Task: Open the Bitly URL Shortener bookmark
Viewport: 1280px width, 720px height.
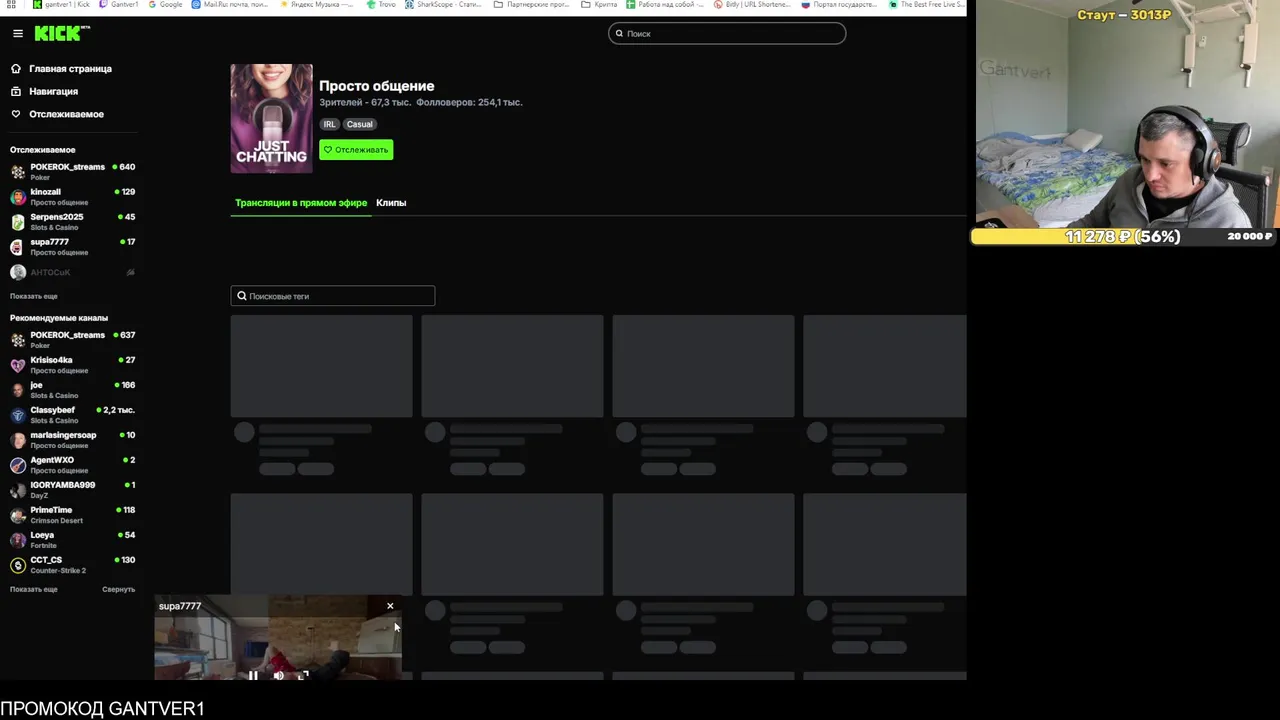Action: click(x=752, y=5)
